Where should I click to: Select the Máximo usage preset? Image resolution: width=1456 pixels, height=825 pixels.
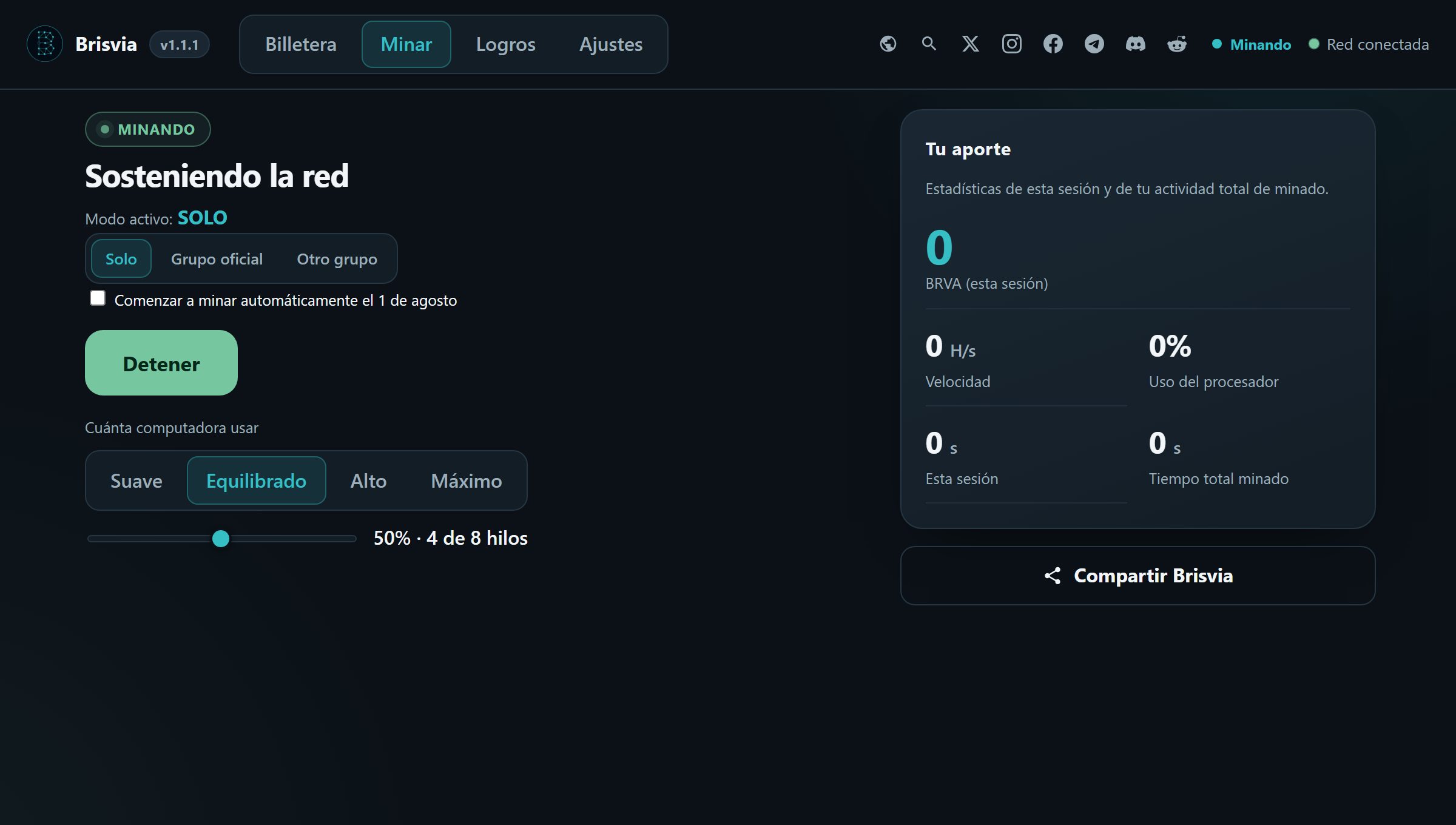[x=466, y=480]
